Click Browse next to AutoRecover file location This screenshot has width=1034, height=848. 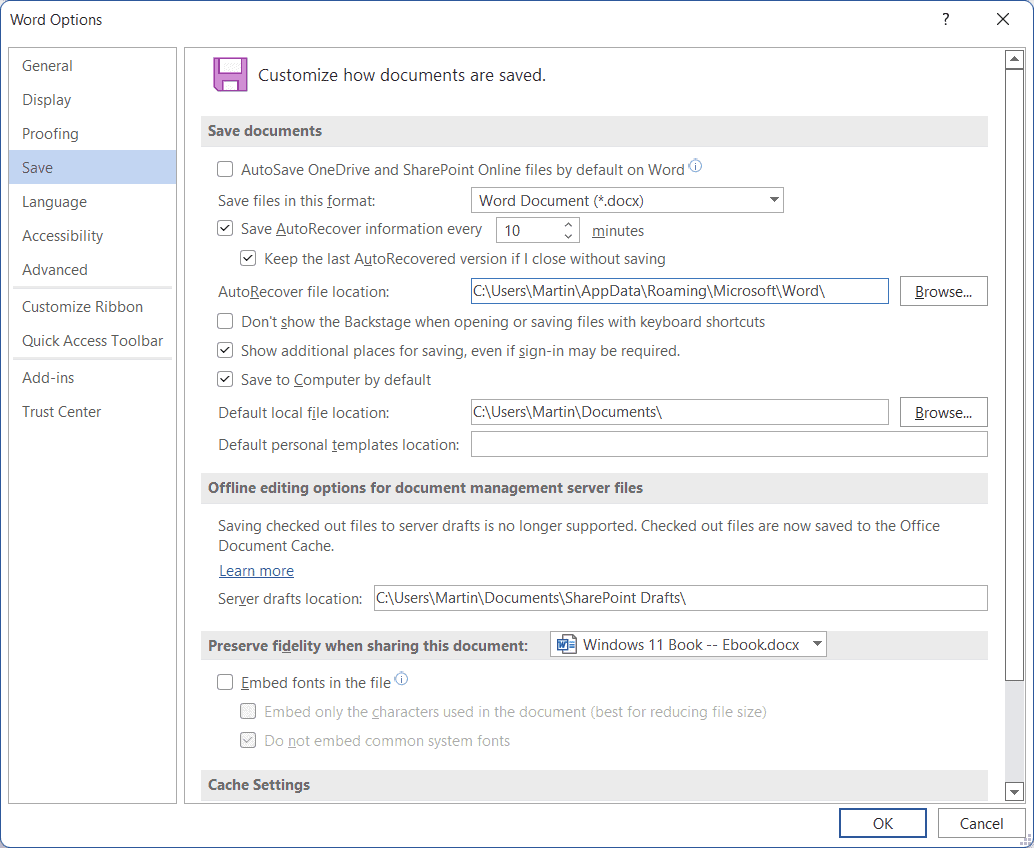coord(943,291)
